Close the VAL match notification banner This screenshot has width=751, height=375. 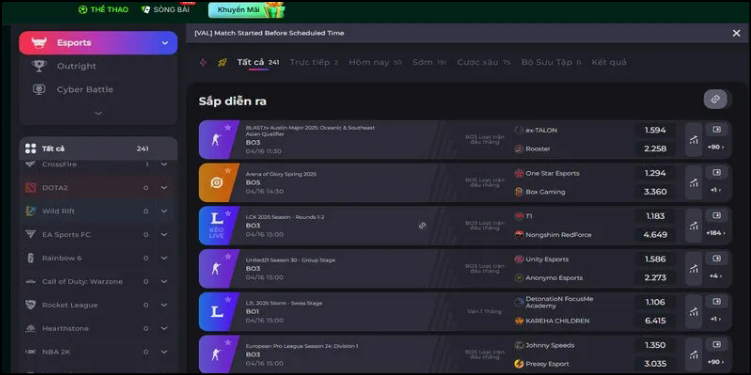tap(736, 33)
